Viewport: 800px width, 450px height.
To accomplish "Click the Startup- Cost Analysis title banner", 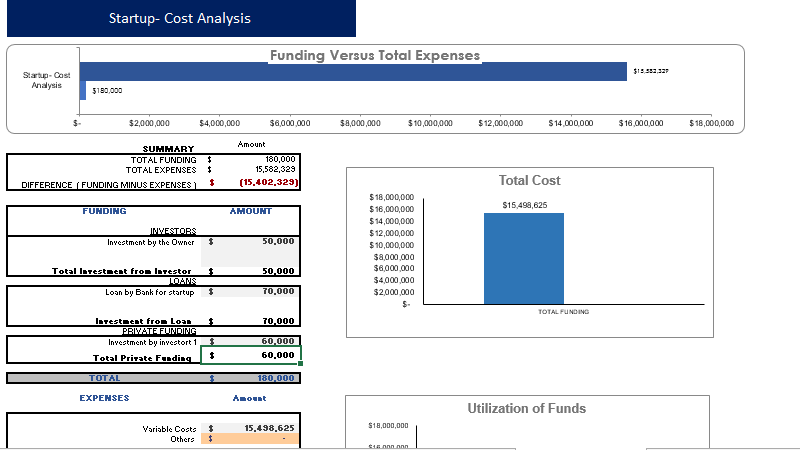I will coord(179,18).
